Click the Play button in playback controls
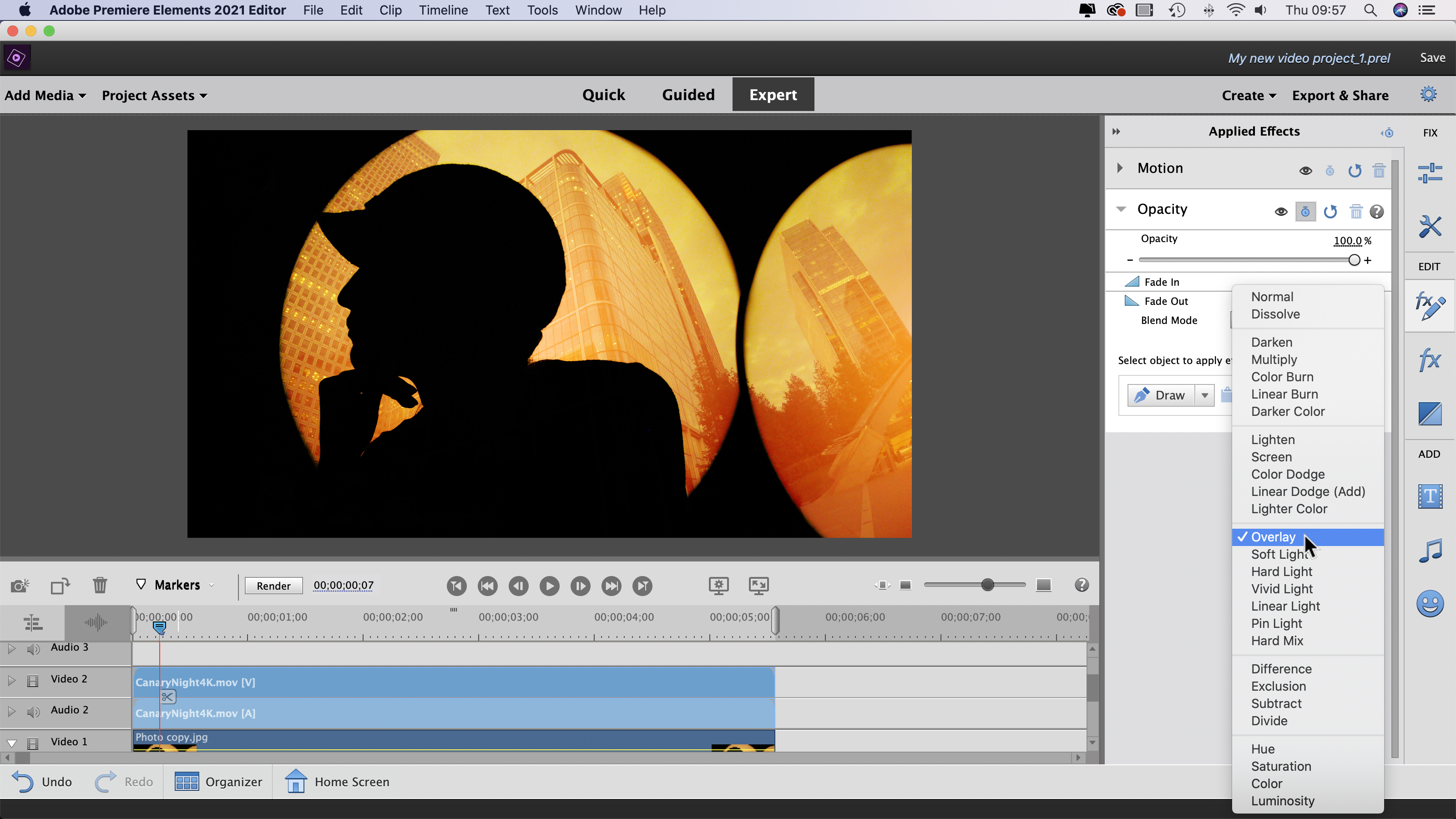Viewport: 1456px width, 819px height. coord(549,586)
